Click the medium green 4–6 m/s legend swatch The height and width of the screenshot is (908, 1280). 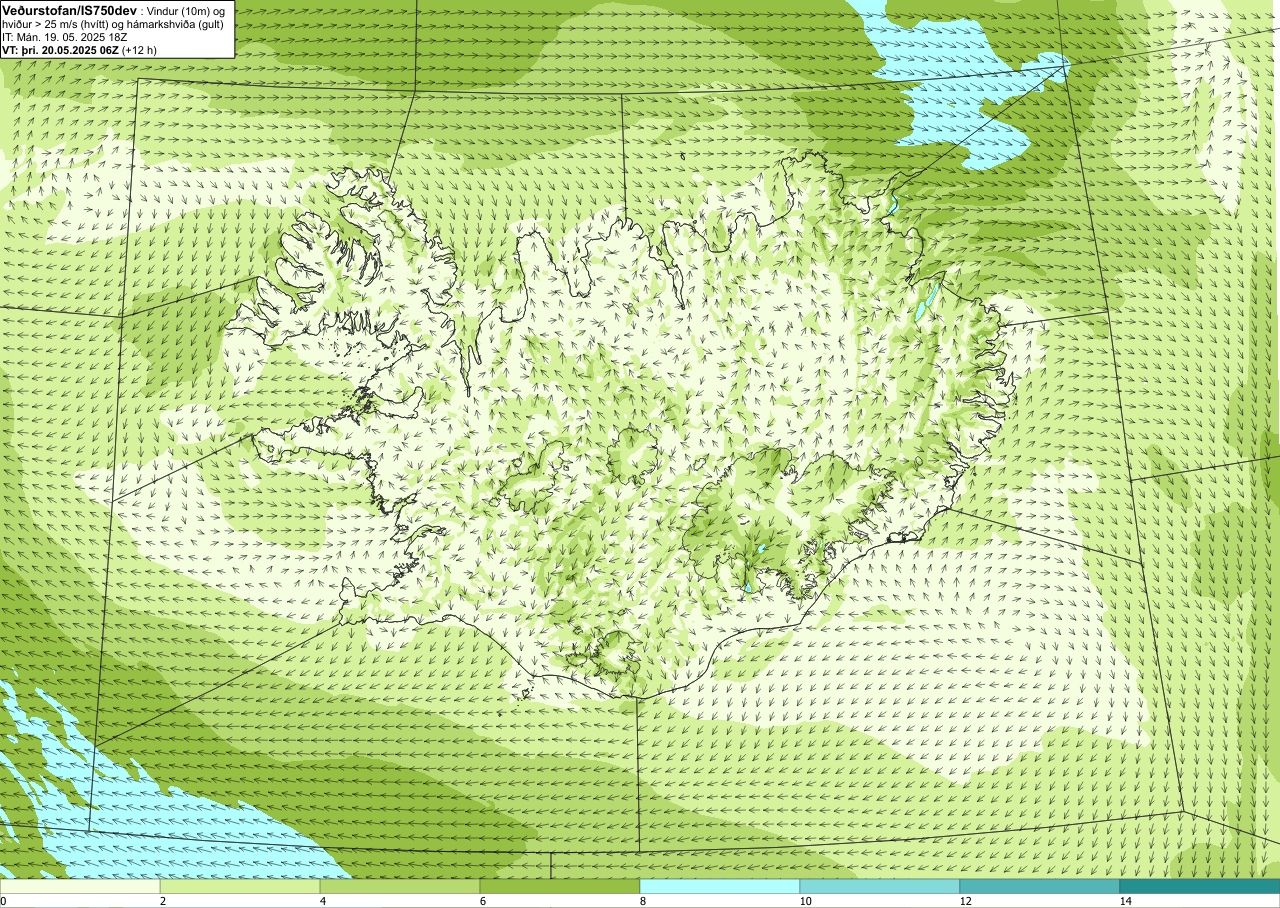point(400,886)
